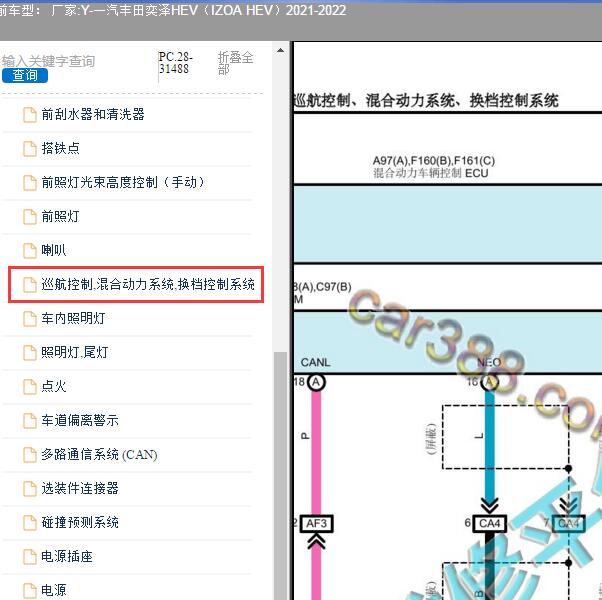The height and width of the screenshot is (600, 602).
Task: Open the 电源插座 entry
Action: click(x=67, y=556)
